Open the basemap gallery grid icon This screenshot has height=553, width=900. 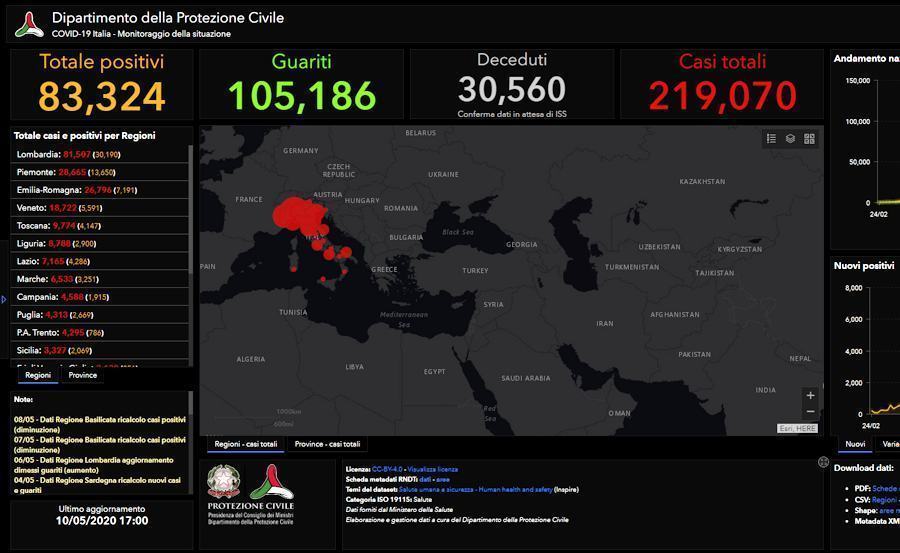(x=809, y=138)
